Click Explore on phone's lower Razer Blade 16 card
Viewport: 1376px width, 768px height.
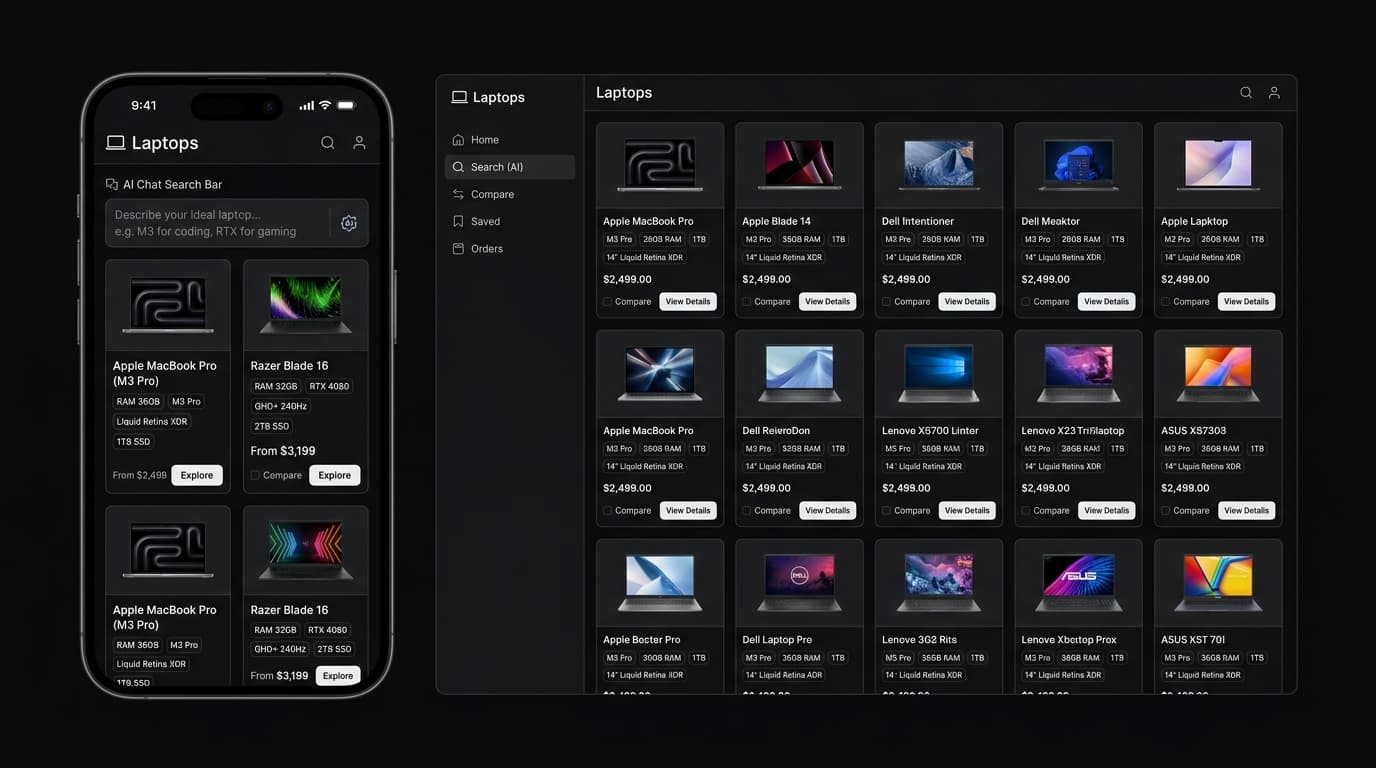click(x=338, y=676)
